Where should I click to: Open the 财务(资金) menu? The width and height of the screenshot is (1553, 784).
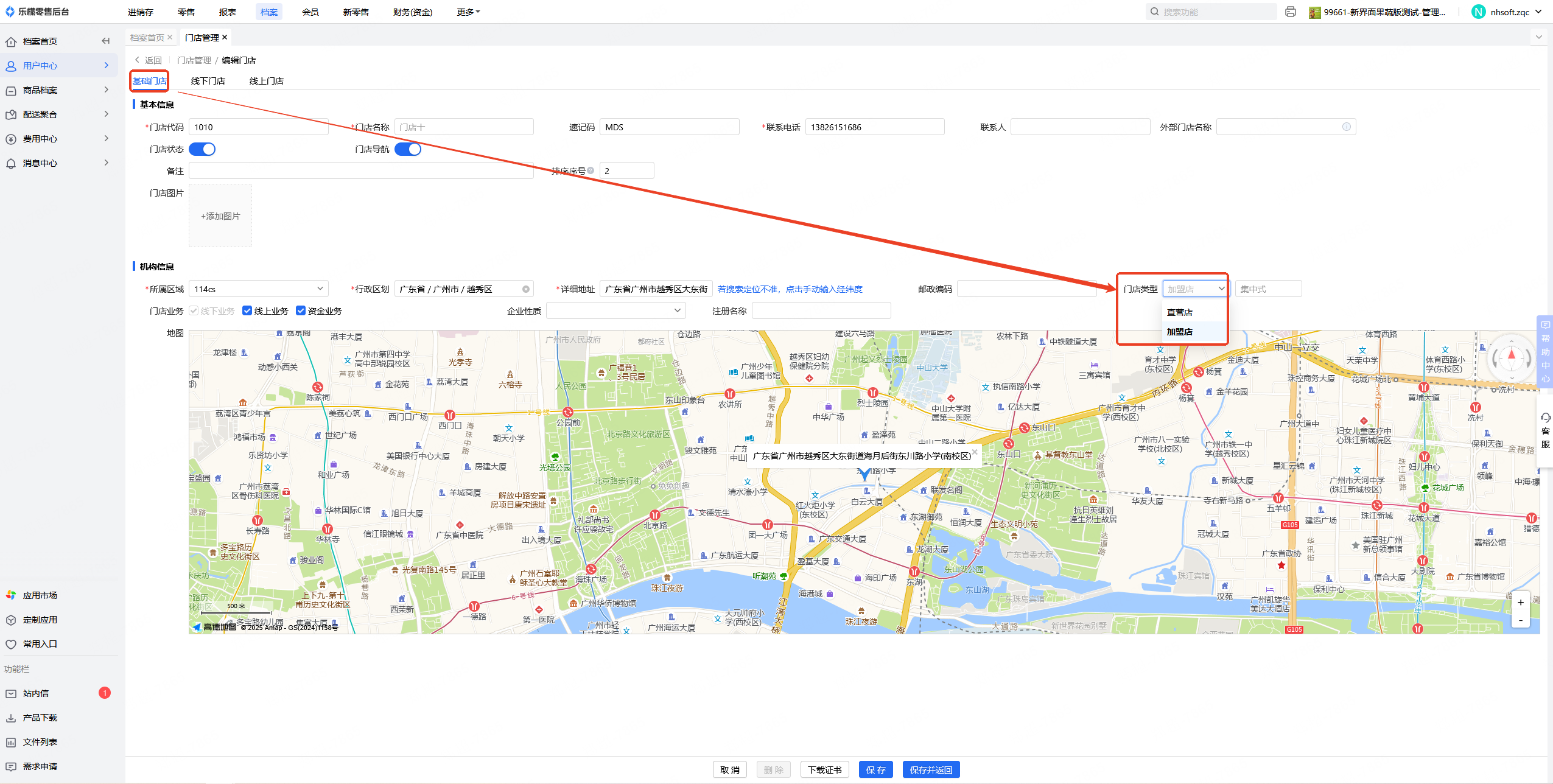[412, 12]
